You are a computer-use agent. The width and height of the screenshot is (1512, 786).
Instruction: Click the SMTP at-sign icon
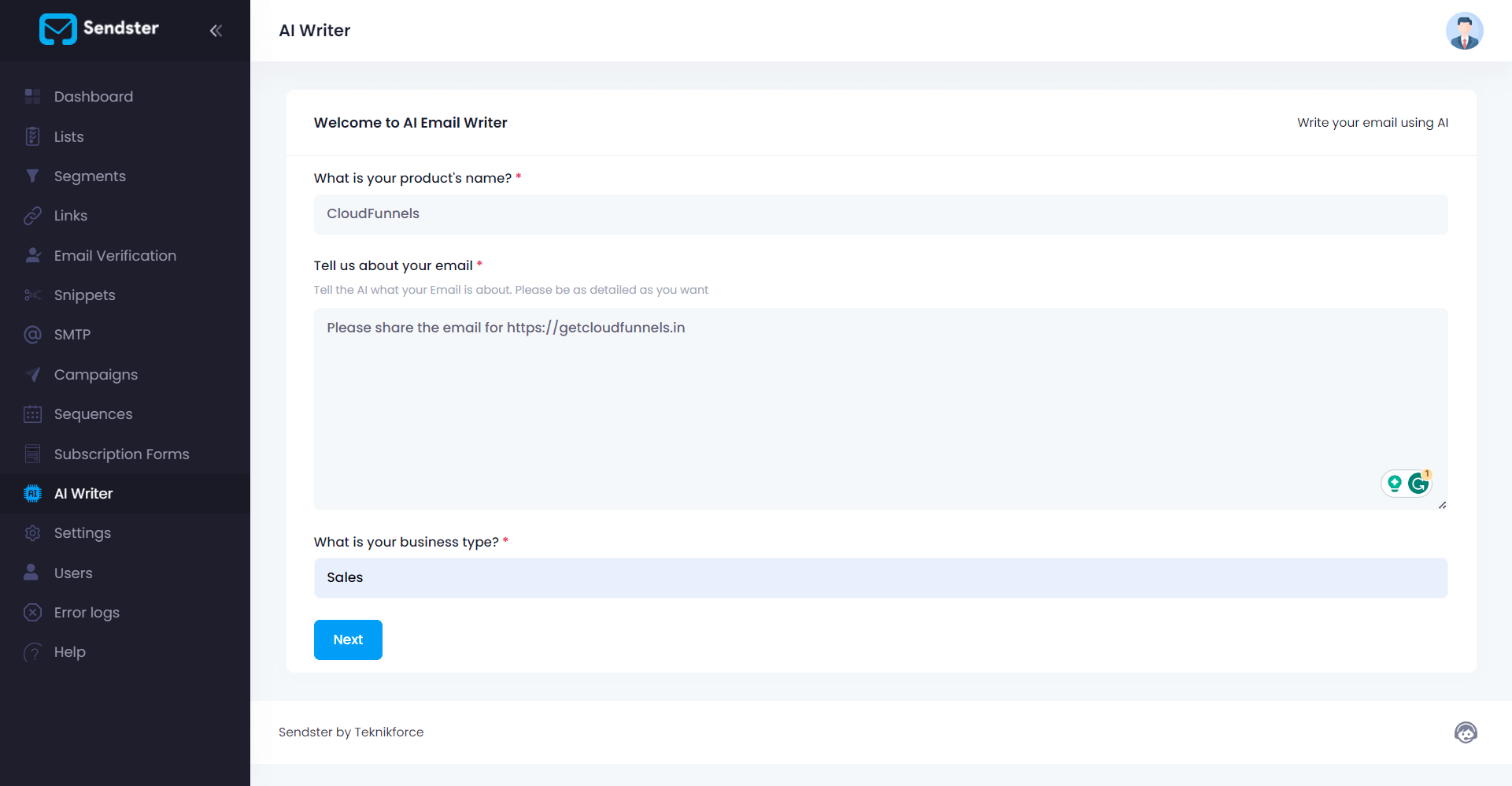pos(32,335)
